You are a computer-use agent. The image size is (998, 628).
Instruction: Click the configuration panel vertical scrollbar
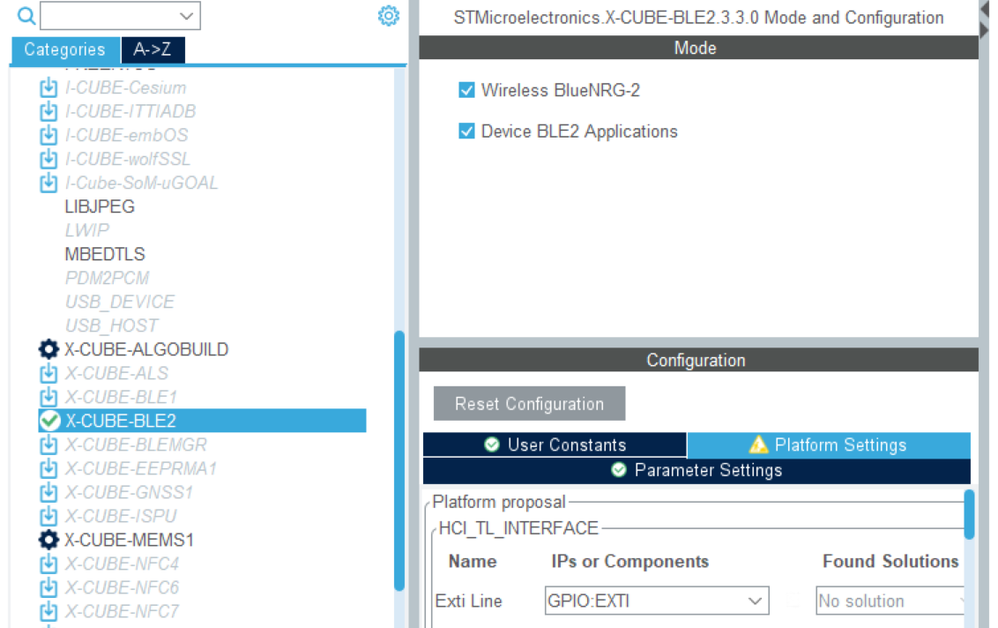coord(969,515)
